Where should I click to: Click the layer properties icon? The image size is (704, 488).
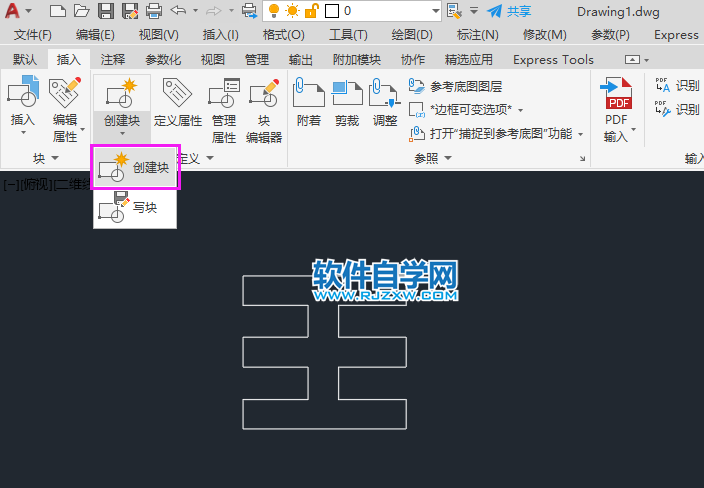pos(454,11)
